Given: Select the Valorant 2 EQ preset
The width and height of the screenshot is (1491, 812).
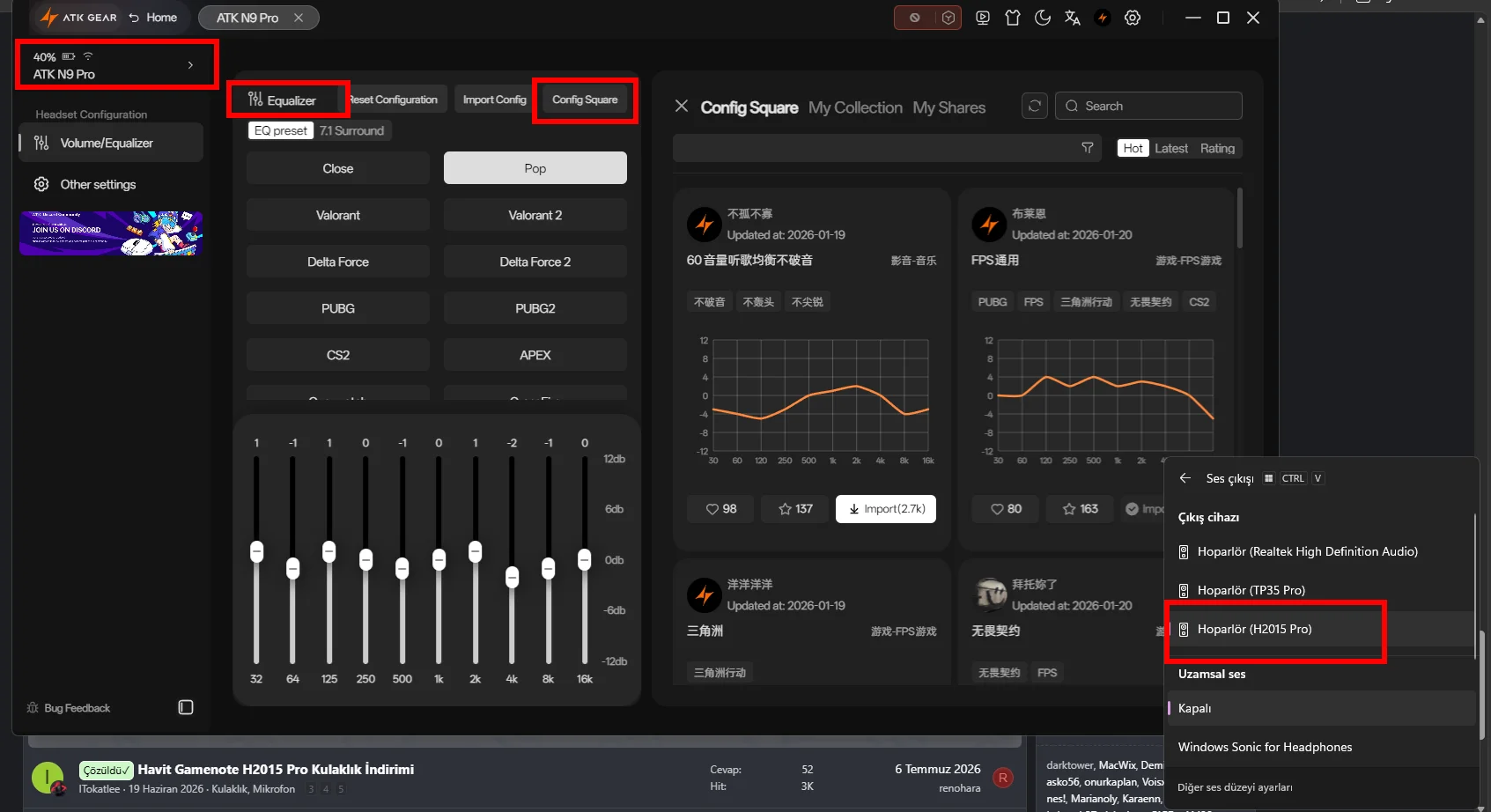Looking at the screenshot, I should pyautogui.click(x=535, y=215).
